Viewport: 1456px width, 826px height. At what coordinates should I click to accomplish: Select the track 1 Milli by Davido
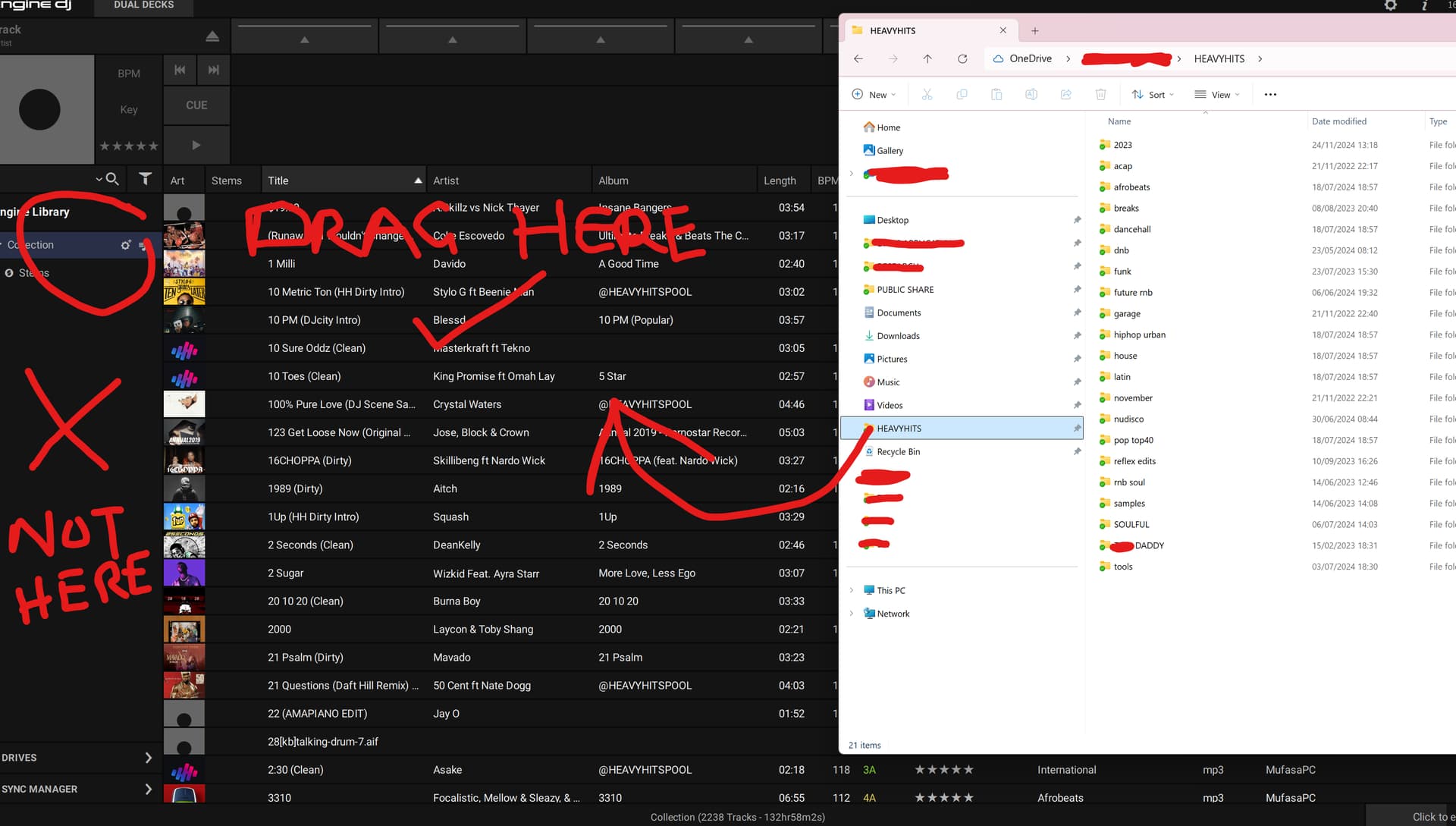500,264
